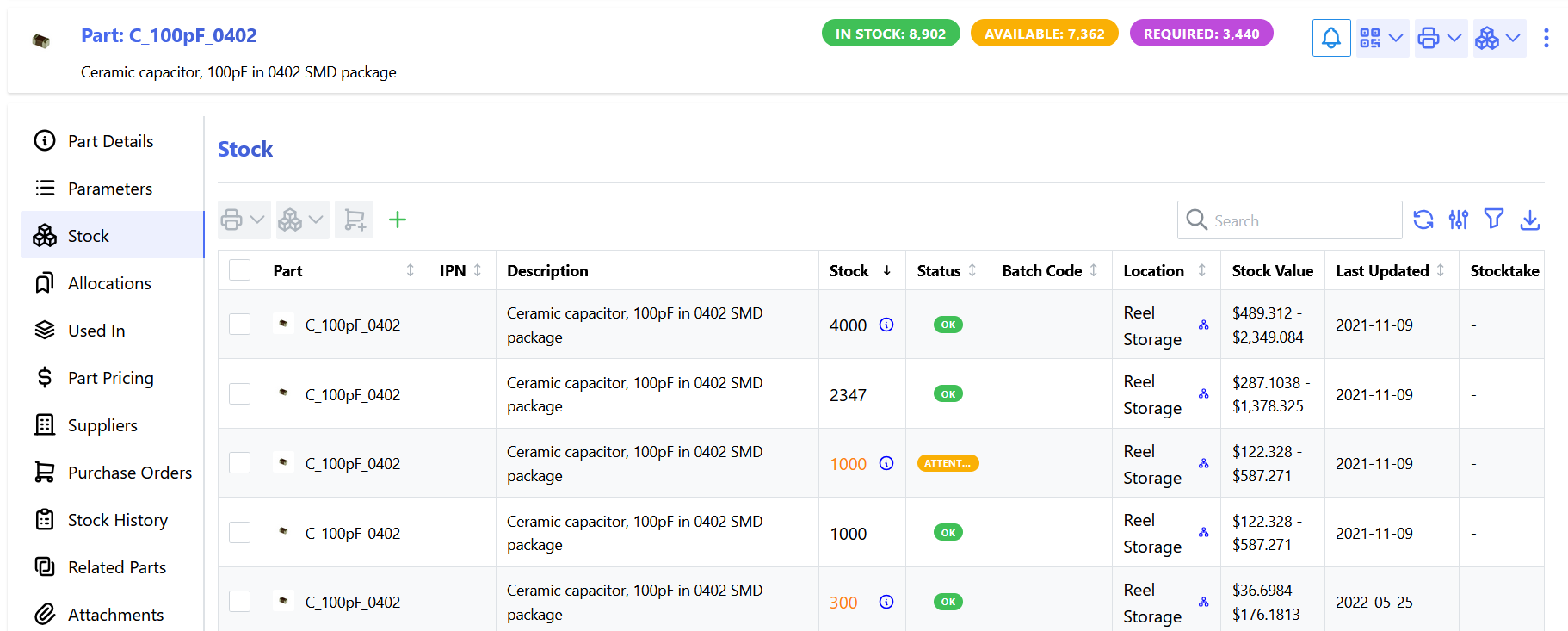Open the printing actions dropdown in header
This screenshot has width=1568, height=631.
(1441, 38)
